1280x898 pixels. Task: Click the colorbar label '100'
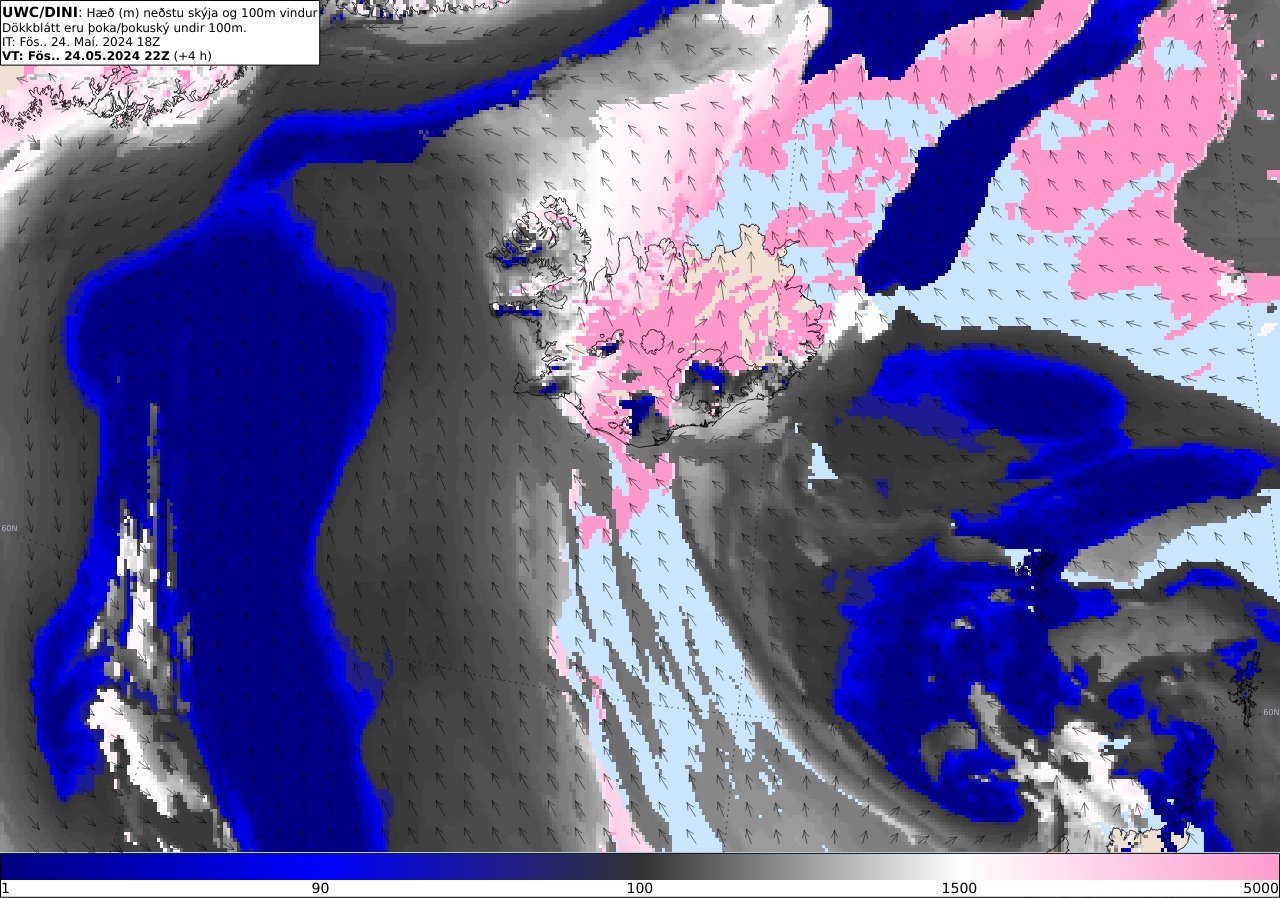click(x=640, y=888)
